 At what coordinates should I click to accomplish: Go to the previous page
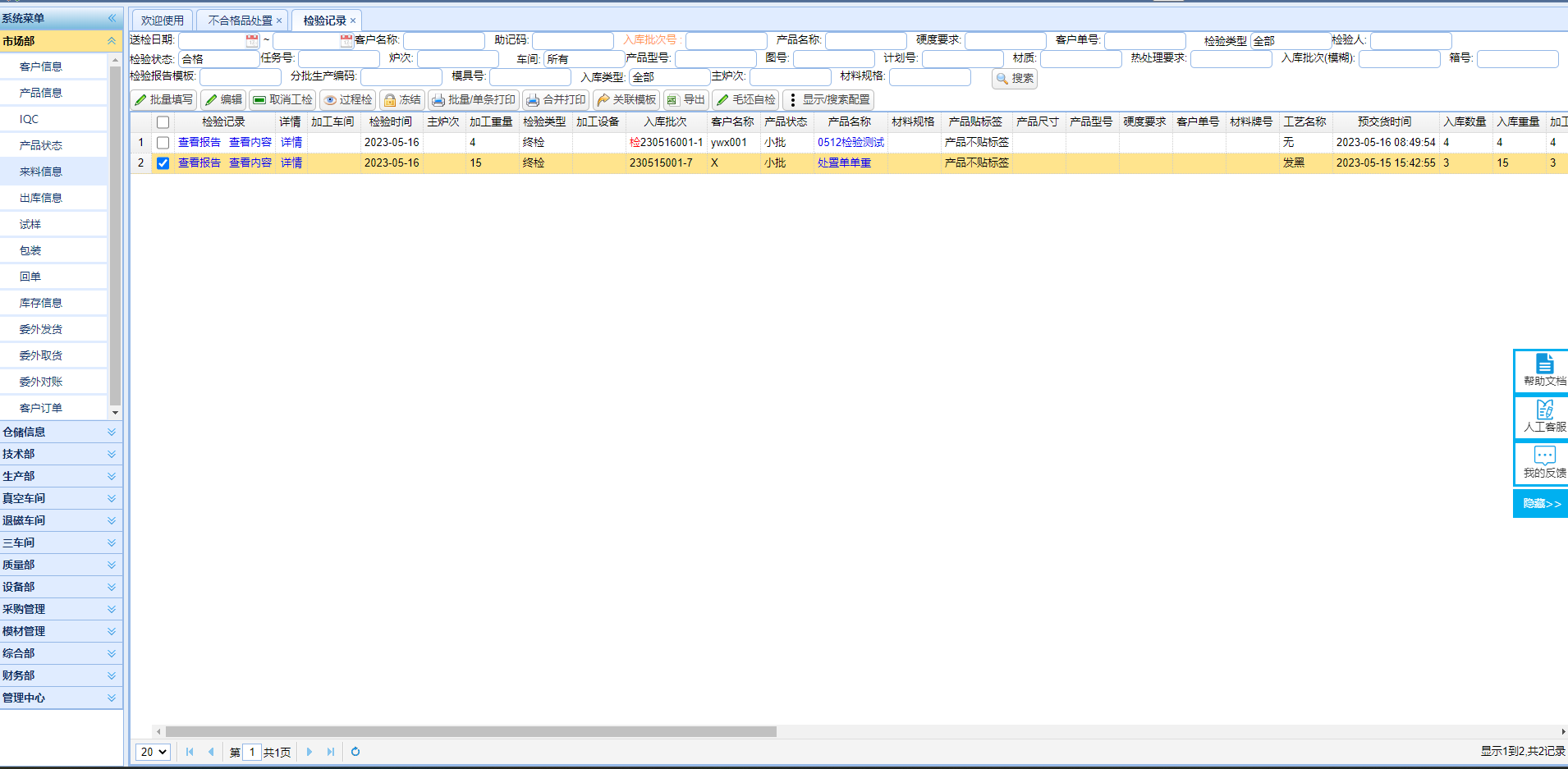[x=211, y=752]
